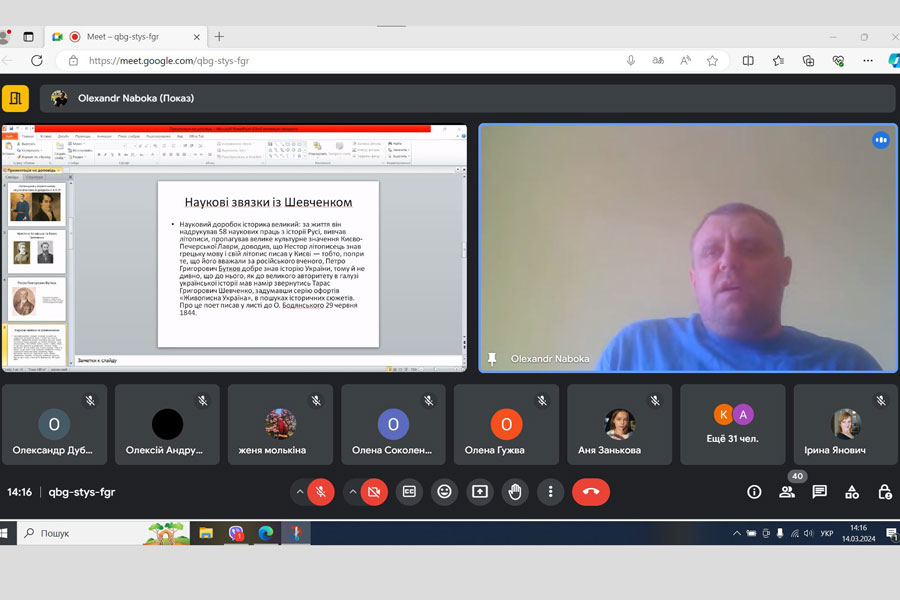Expand camera video settings arrow

(x=352, y=492)
